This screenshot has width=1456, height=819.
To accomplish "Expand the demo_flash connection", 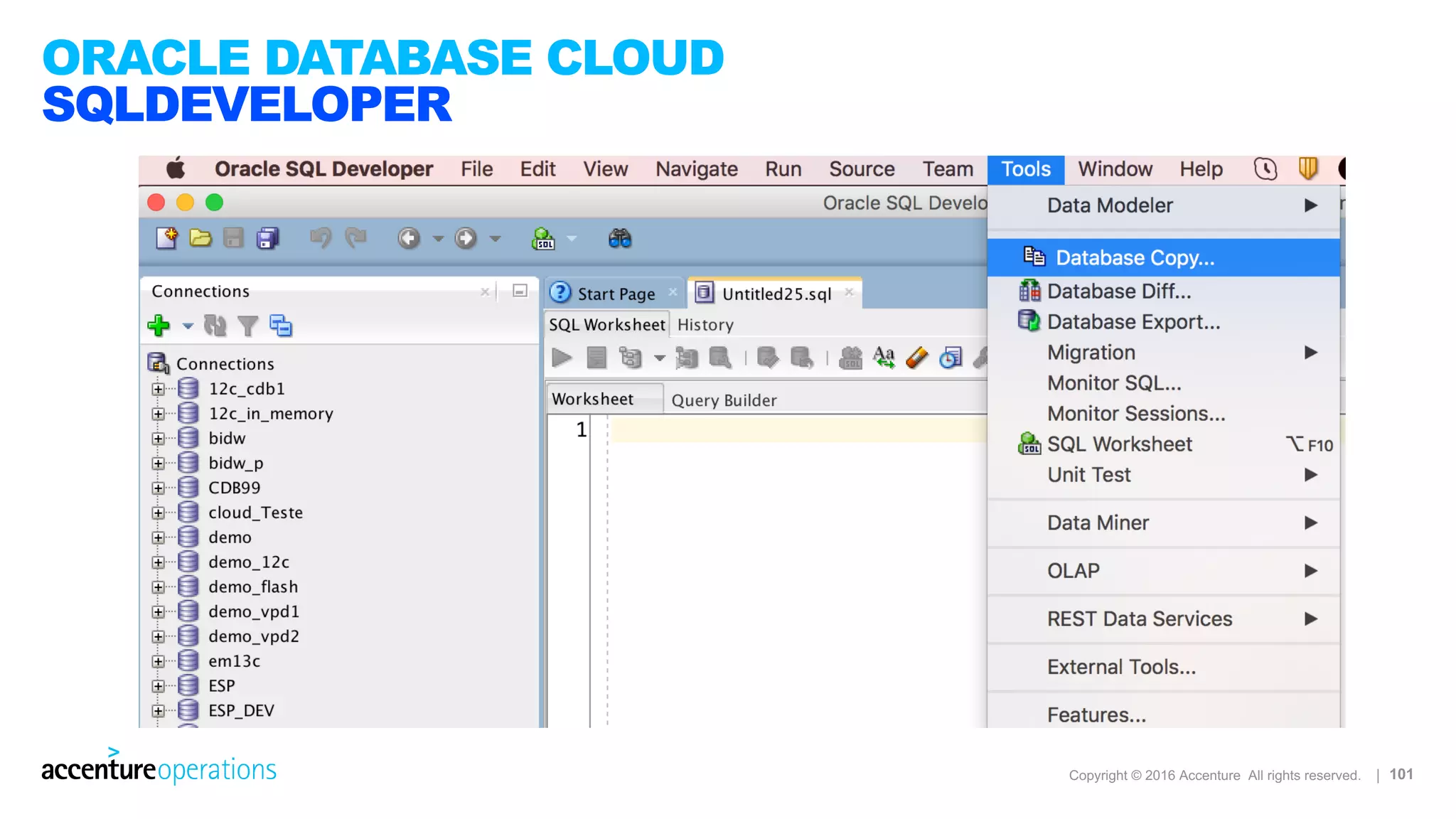I will (x=158, y=587).
